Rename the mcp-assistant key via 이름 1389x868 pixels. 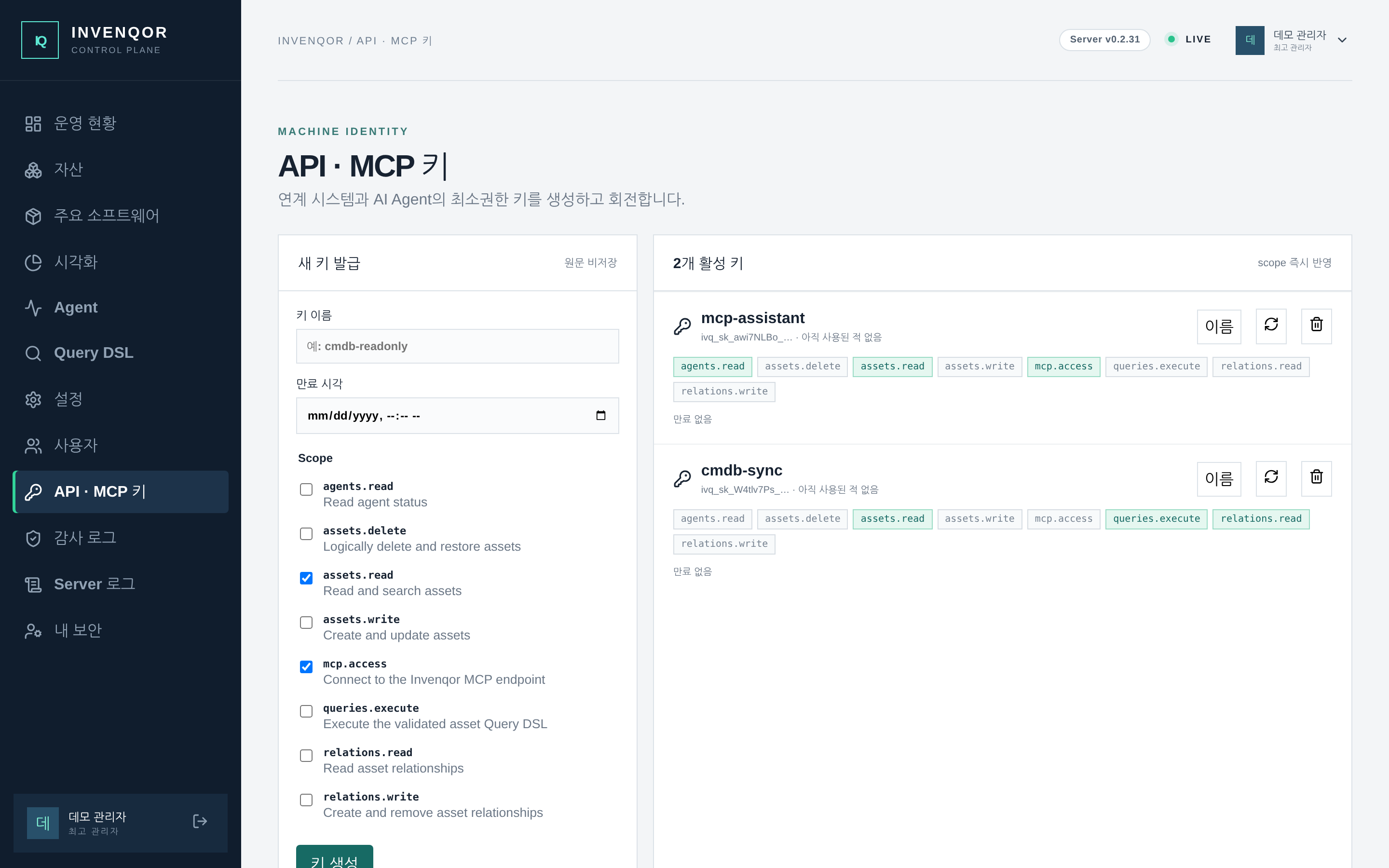coord(1219,326)
